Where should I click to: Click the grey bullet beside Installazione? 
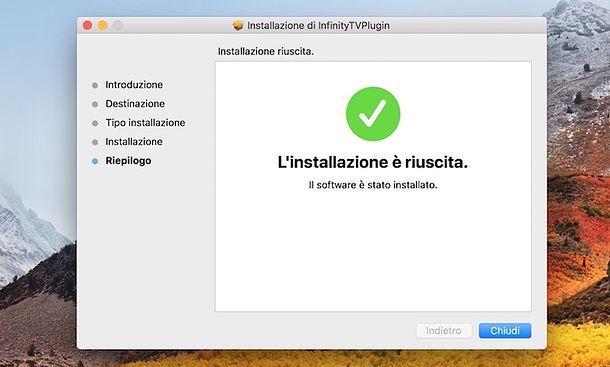click(x=95, y=142)
